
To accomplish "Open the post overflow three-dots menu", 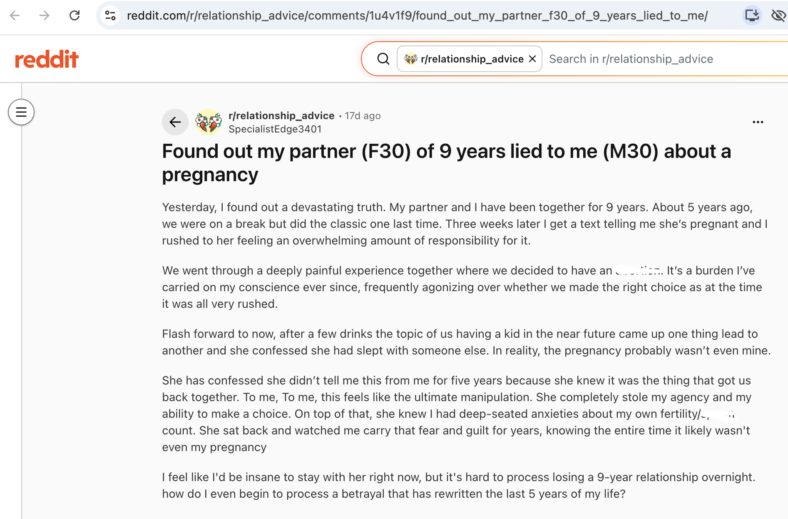I will pos(758,122).
